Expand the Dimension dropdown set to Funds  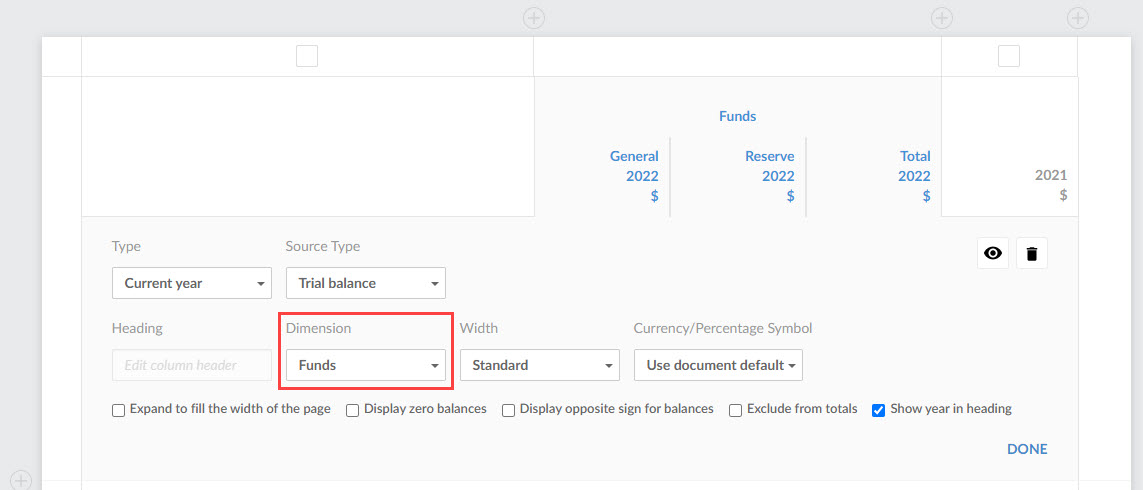tap(366, 365)
